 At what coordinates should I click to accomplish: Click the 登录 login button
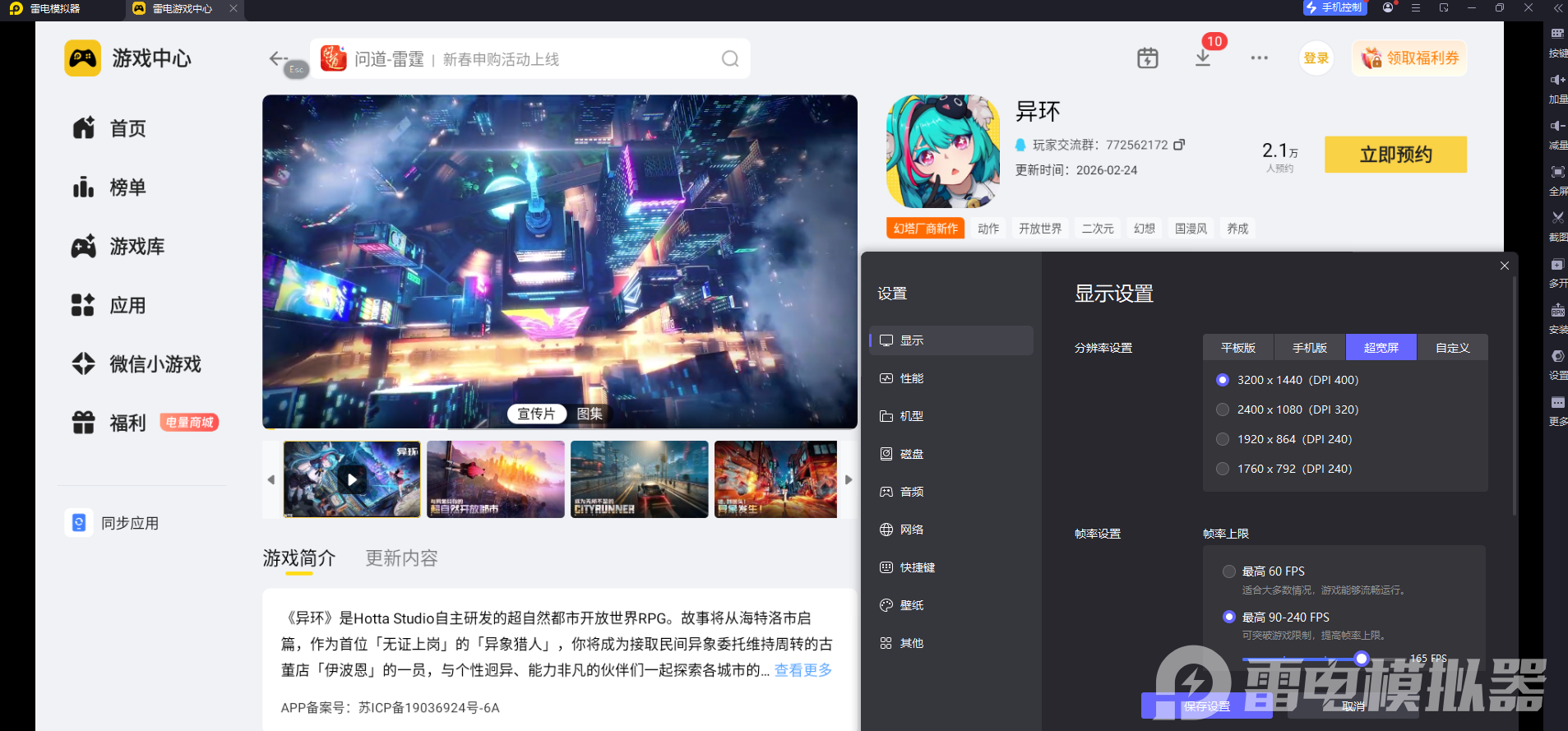click(x=1316, y=58)
